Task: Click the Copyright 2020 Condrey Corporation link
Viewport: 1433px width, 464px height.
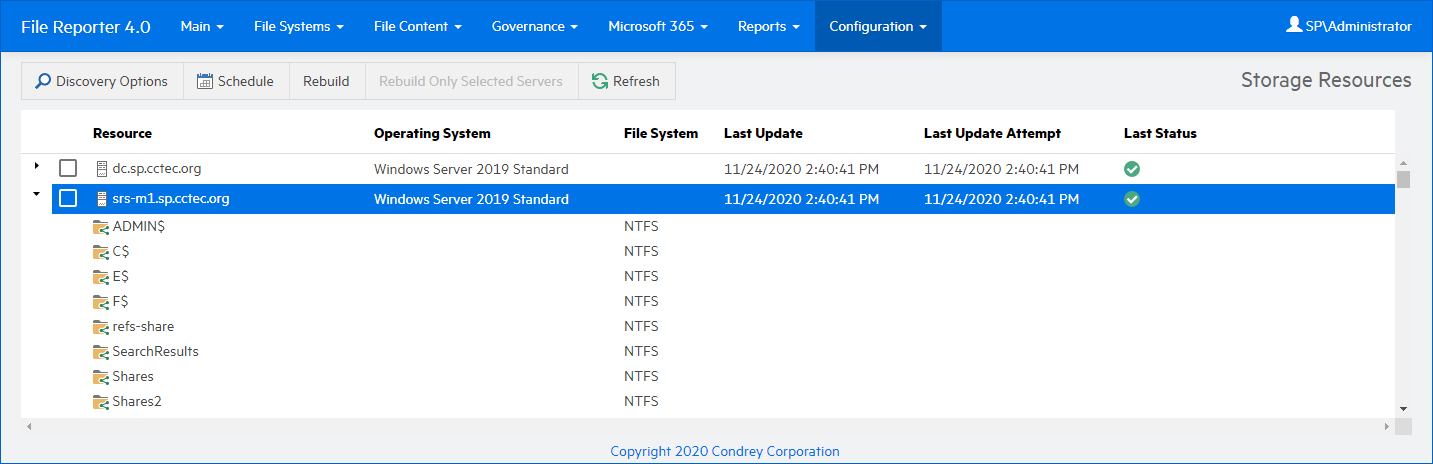Action: 725,452
